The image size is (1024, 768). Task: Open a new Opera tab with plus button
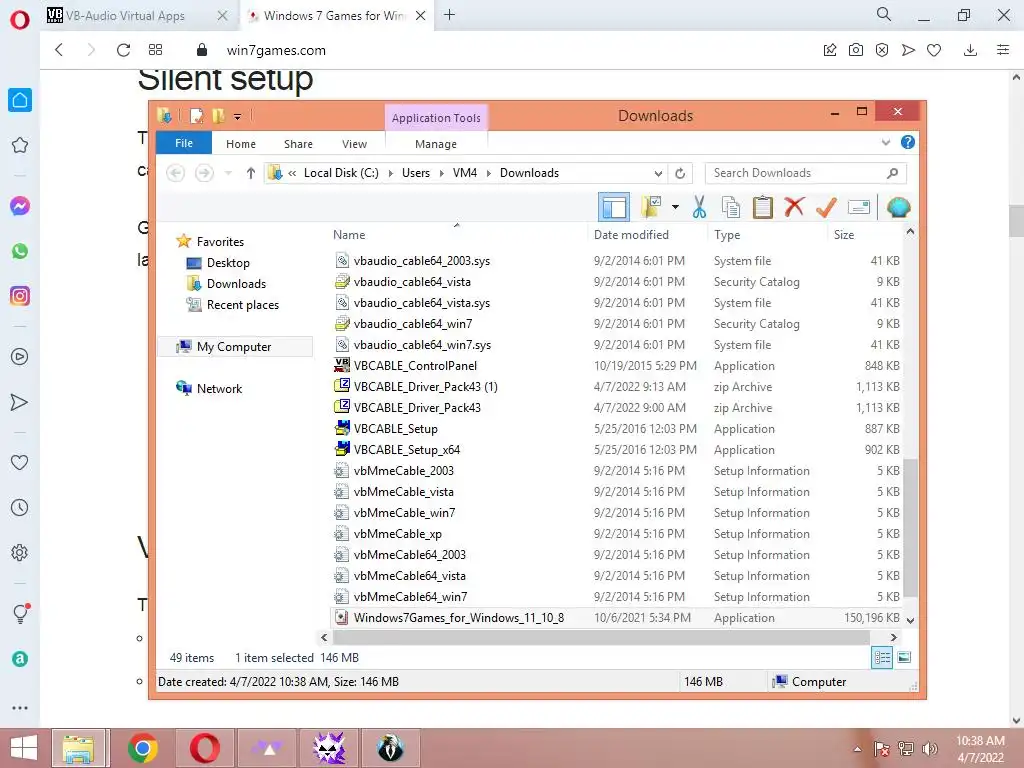[449, 14]
